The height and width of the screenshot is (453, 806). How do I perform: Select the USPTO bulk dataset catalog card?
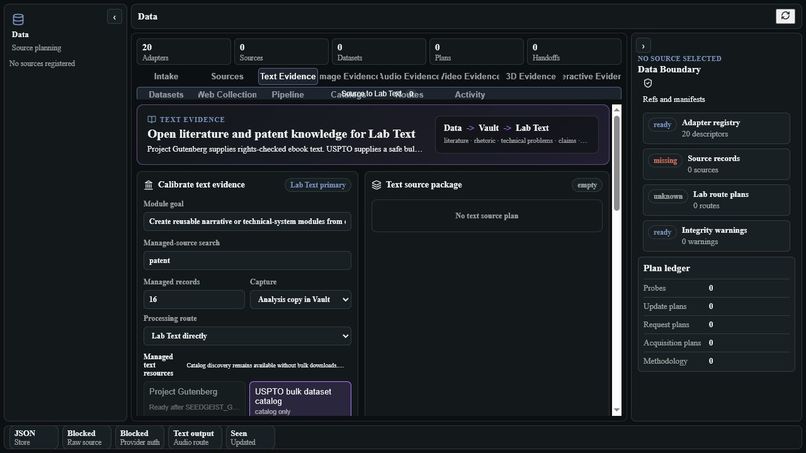(x=301, y=398)
